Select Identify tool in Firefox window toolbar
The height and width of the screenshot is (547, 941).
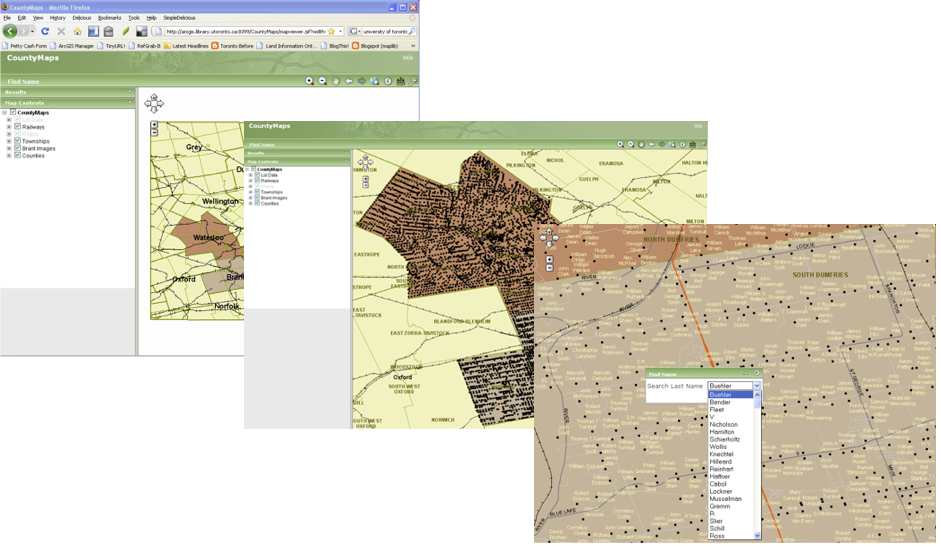point(388,81)
